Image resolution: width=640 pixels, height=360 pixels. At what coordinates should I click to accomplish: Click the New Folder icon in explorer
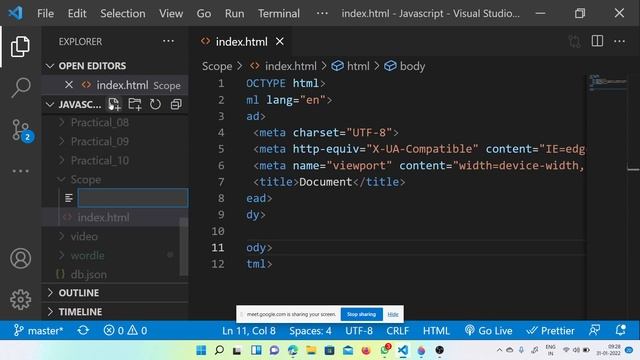tap(135, 104)
